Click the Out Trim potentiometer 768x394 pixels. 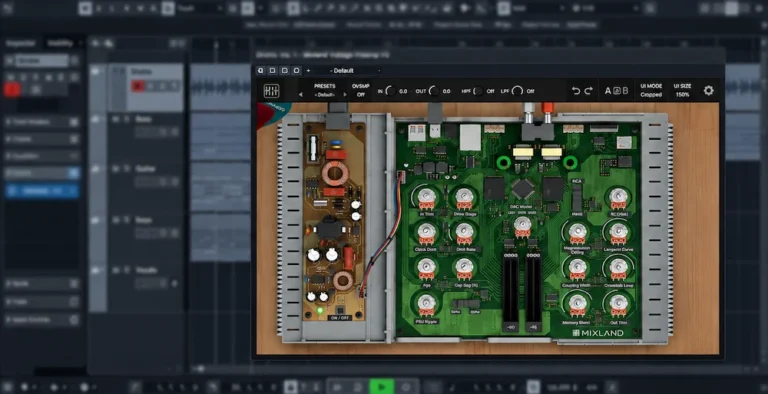[618, 304]
